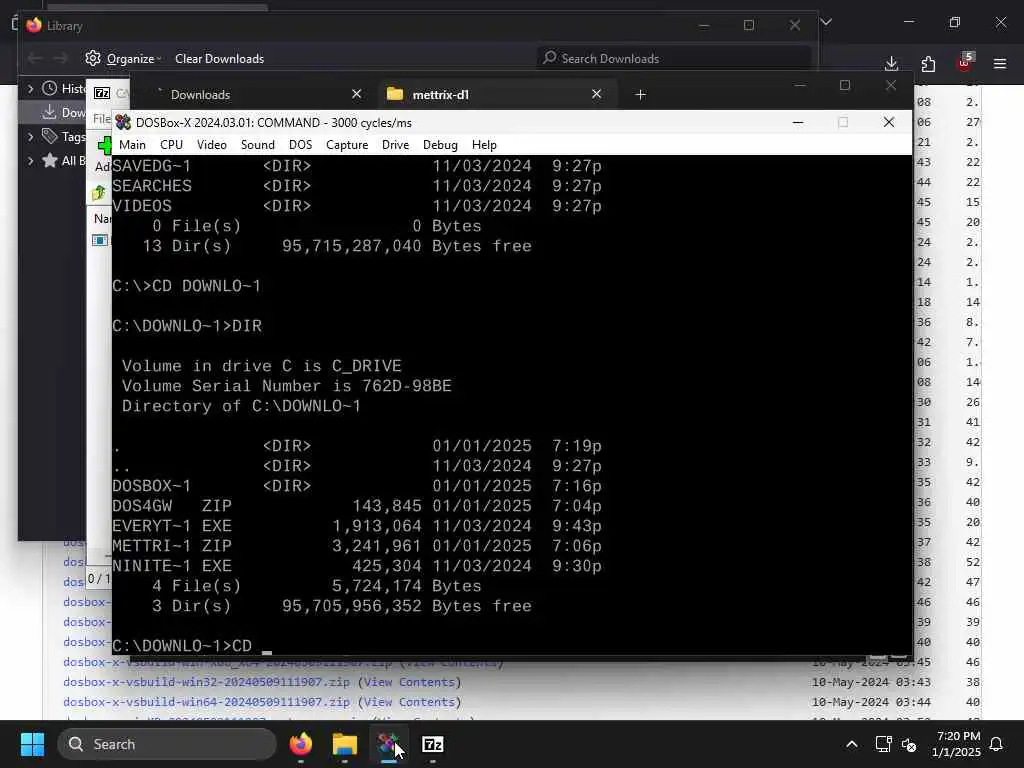Open the Debug menu in DOSBox-X
Screen dimensions: 1024x768
pyautogui.click(x=440, y=145)
